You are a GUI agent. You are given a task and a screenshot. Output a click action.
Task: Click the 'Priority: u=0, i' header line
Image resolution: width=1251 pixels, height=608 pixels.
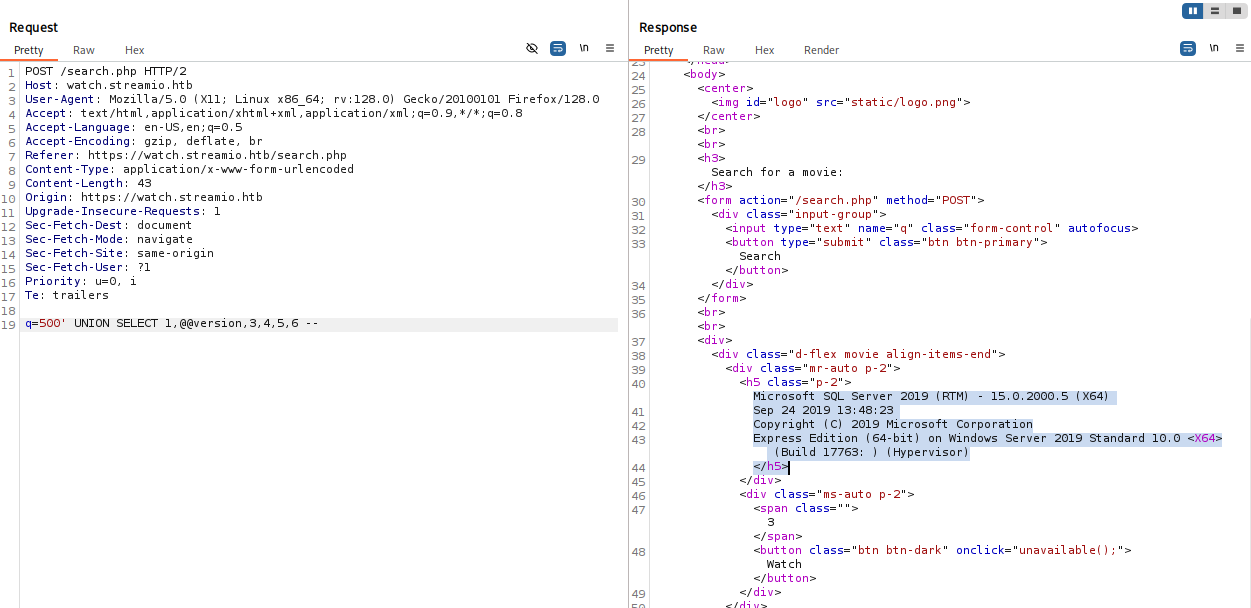81,281
